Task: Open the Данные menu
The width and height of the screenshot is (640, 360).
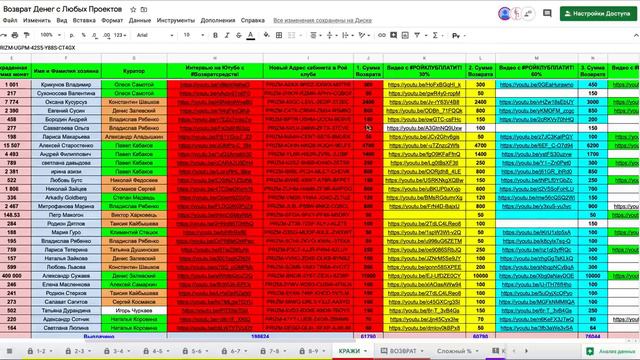Action: (140, 20)
